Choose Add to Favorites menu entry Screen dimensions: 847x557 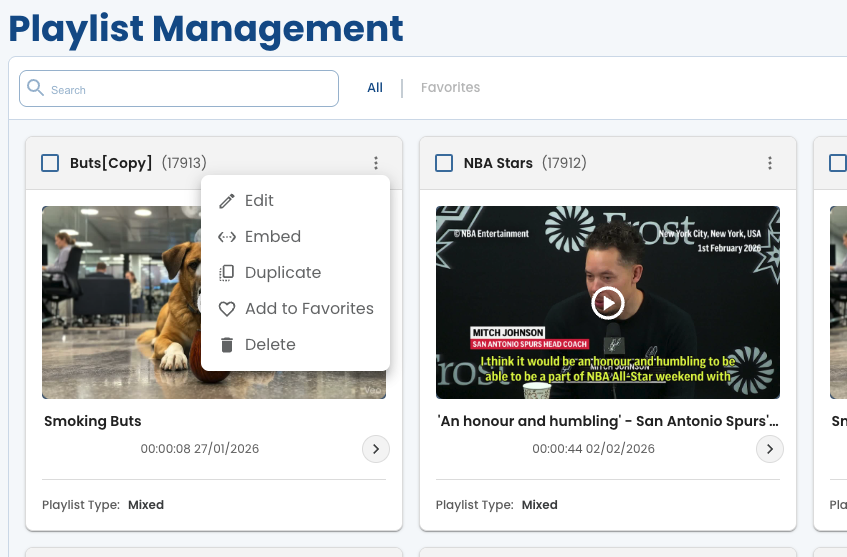point(295,309)
